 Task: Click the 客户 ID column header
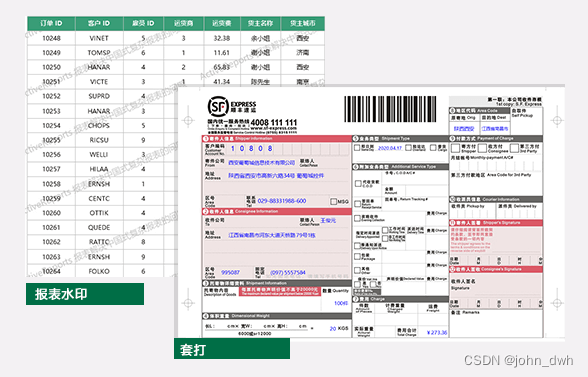click(99, 23)
